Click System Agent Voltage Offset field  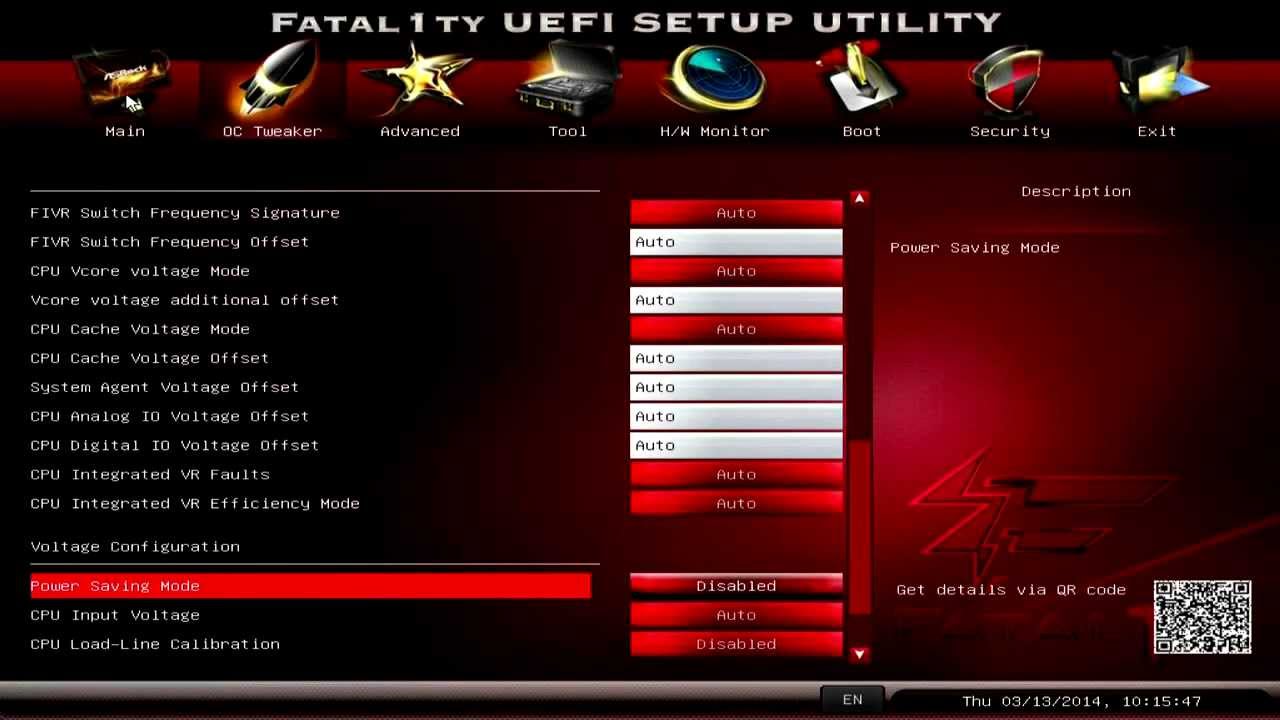coord(736,387)
